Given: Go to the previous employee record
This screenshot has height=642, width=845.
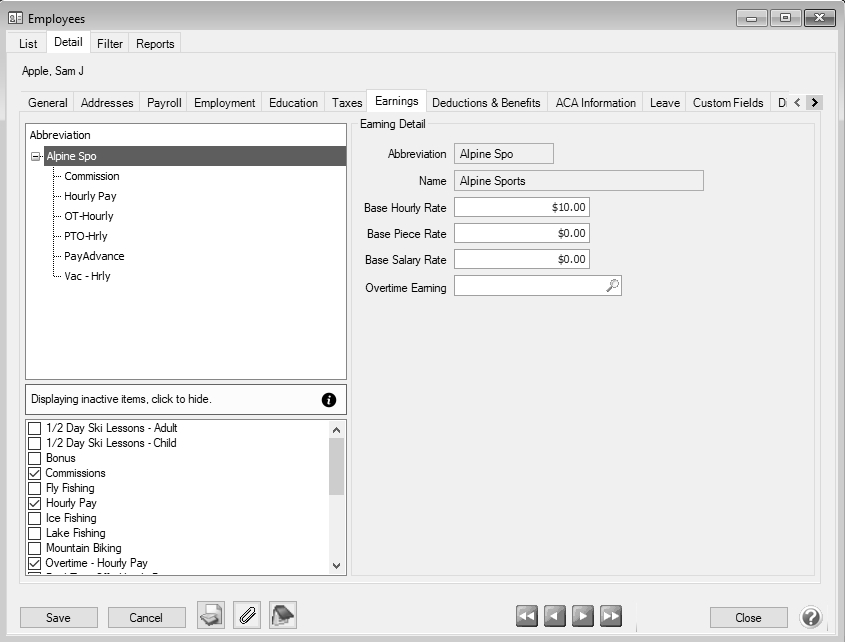Looking at the screenshot, I should [555, 617].
